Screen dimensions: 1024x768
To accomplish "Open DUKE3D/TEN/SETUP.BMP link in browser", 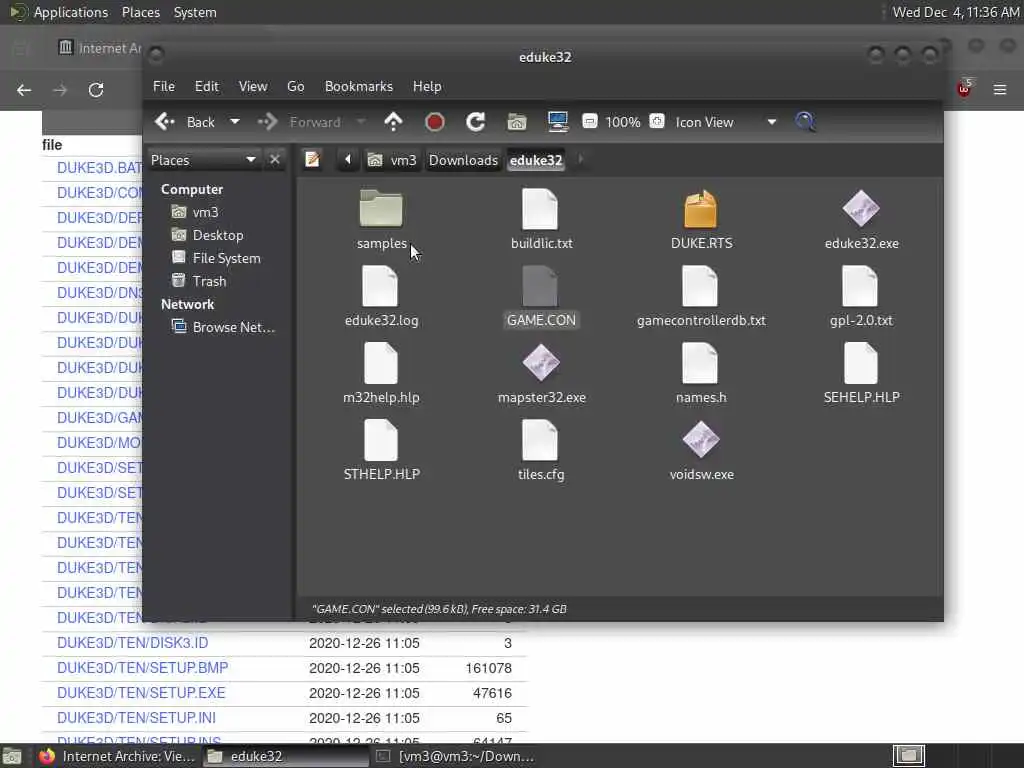I will [142, 668].
